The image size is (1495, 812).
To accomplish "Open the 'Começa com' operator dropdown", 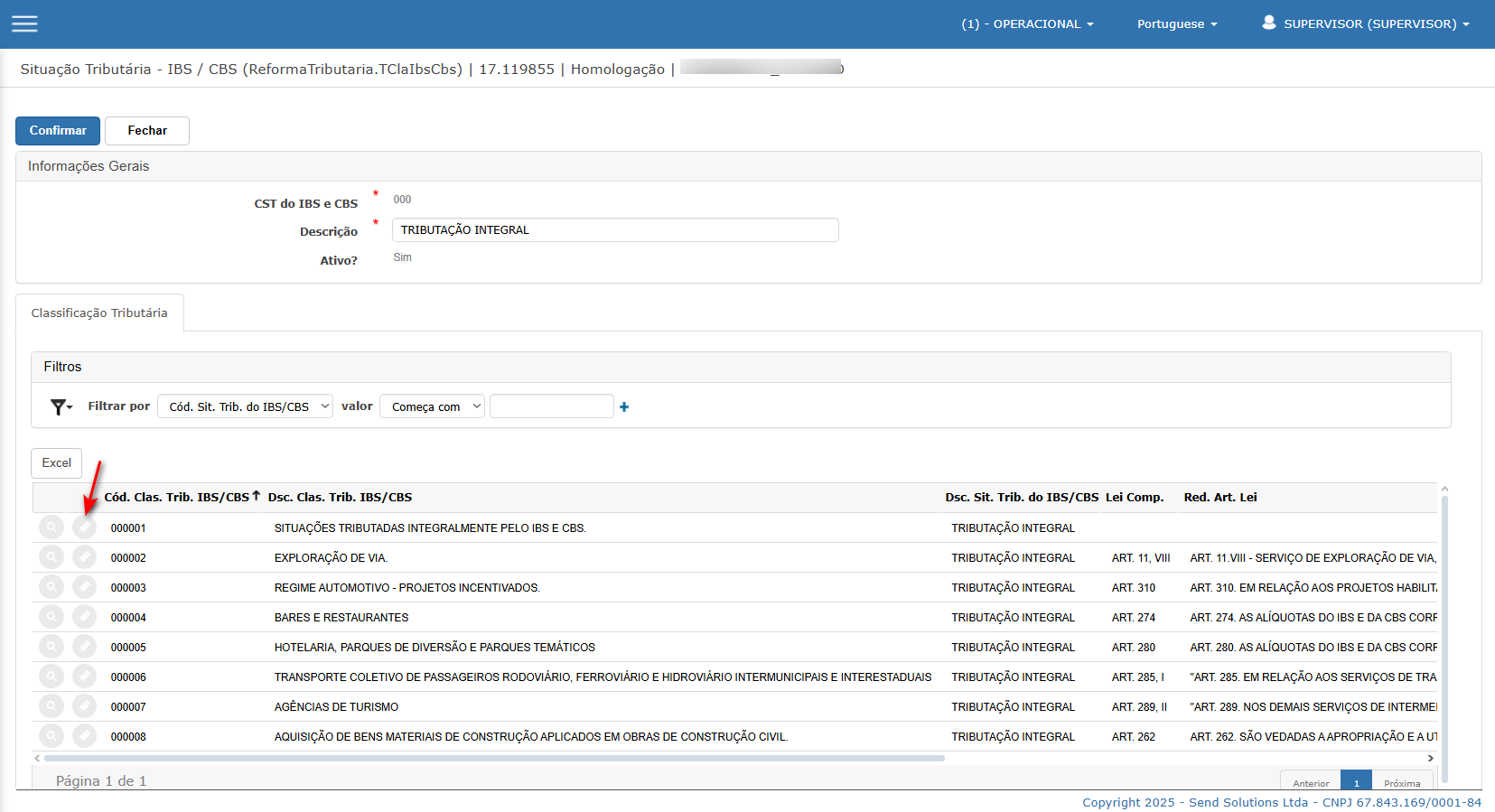I will [x=432, y=406].
